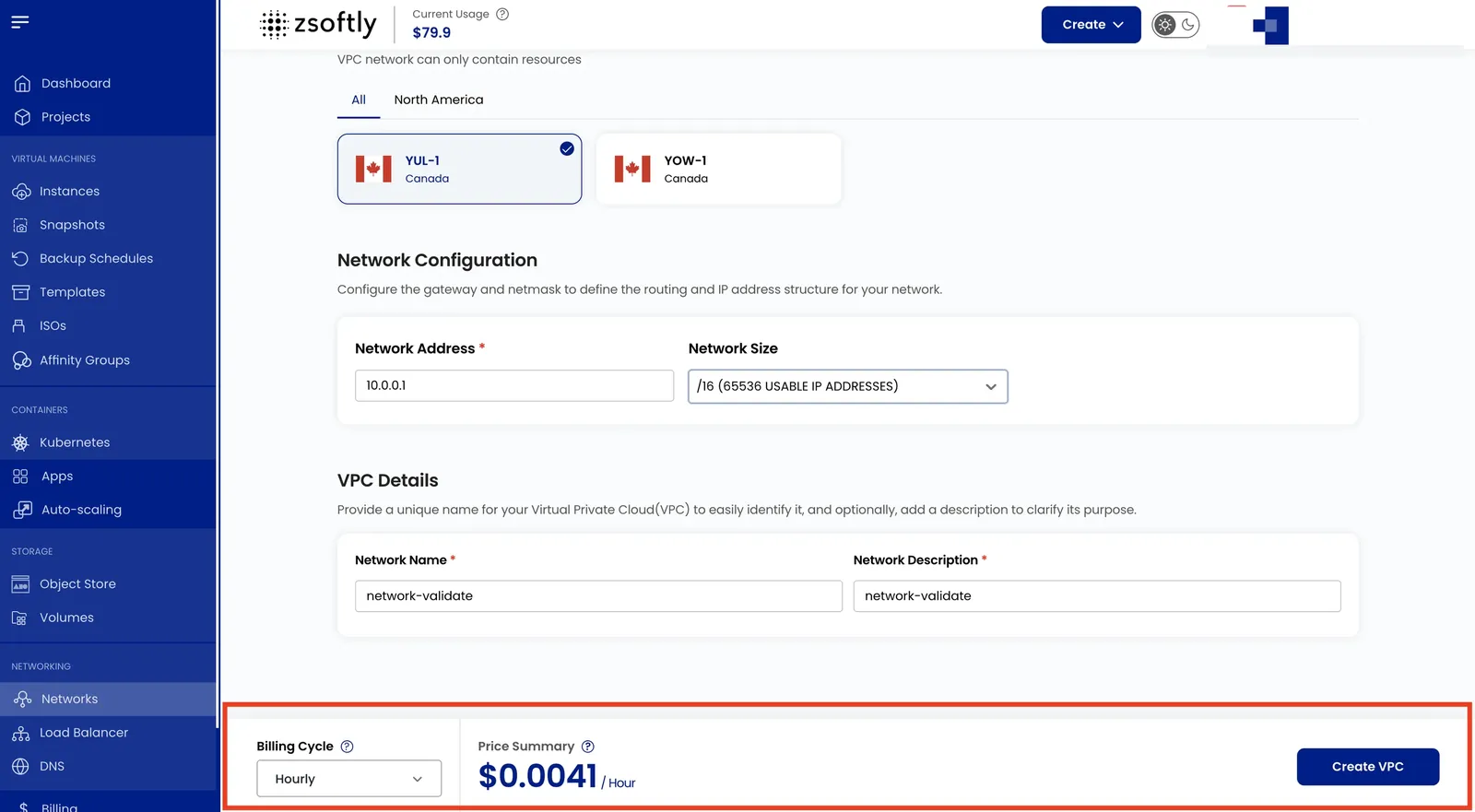Click the DNS globe icon
The width and height of the screenshot is (1475, 812).
click(x=20, y=767)
